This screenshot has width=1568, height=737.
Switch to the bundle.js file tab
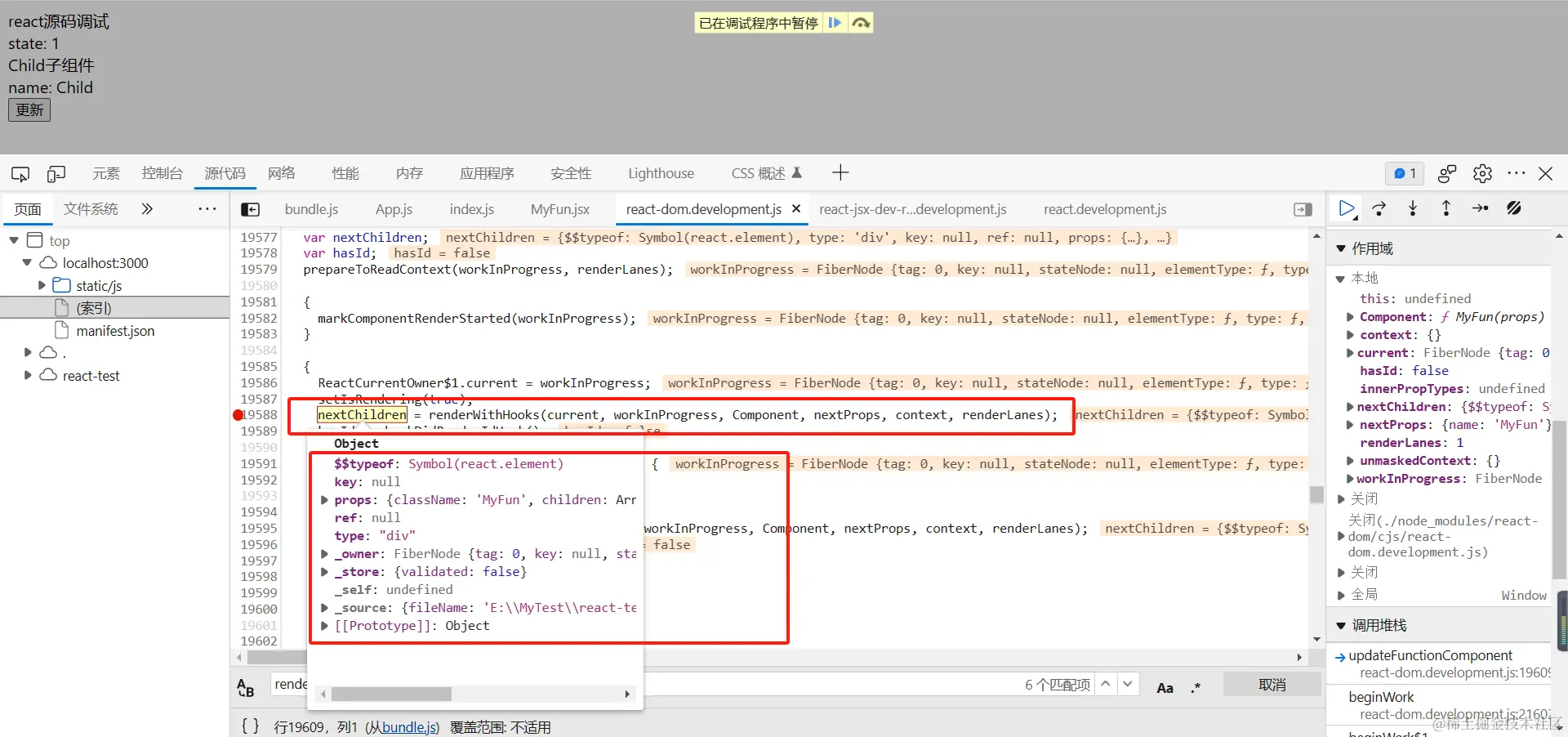(x=311, y=209)
